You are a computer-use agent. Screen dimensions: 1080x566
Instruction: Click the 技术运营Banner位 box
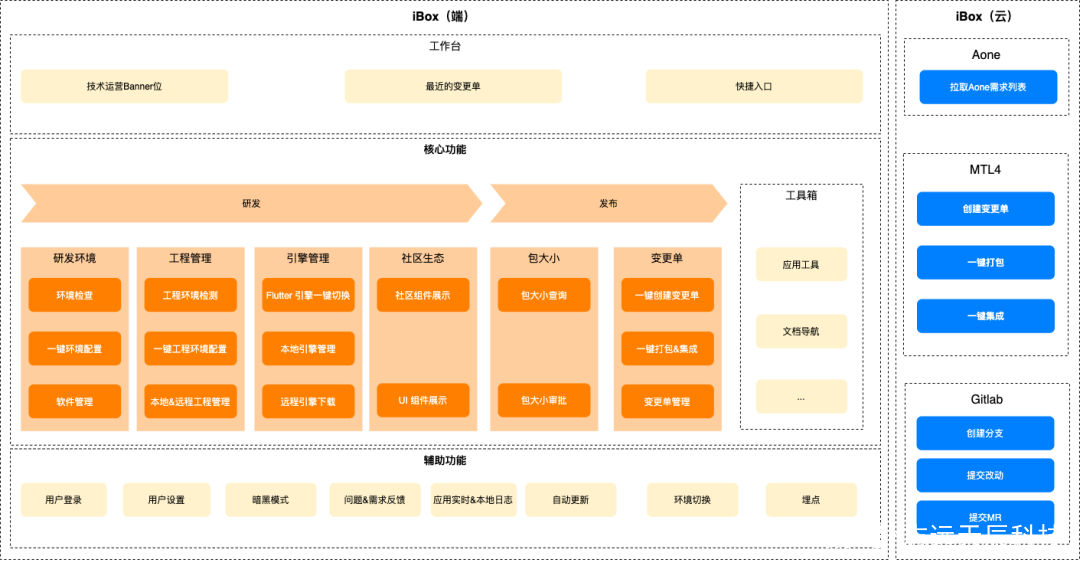(124, 86)
